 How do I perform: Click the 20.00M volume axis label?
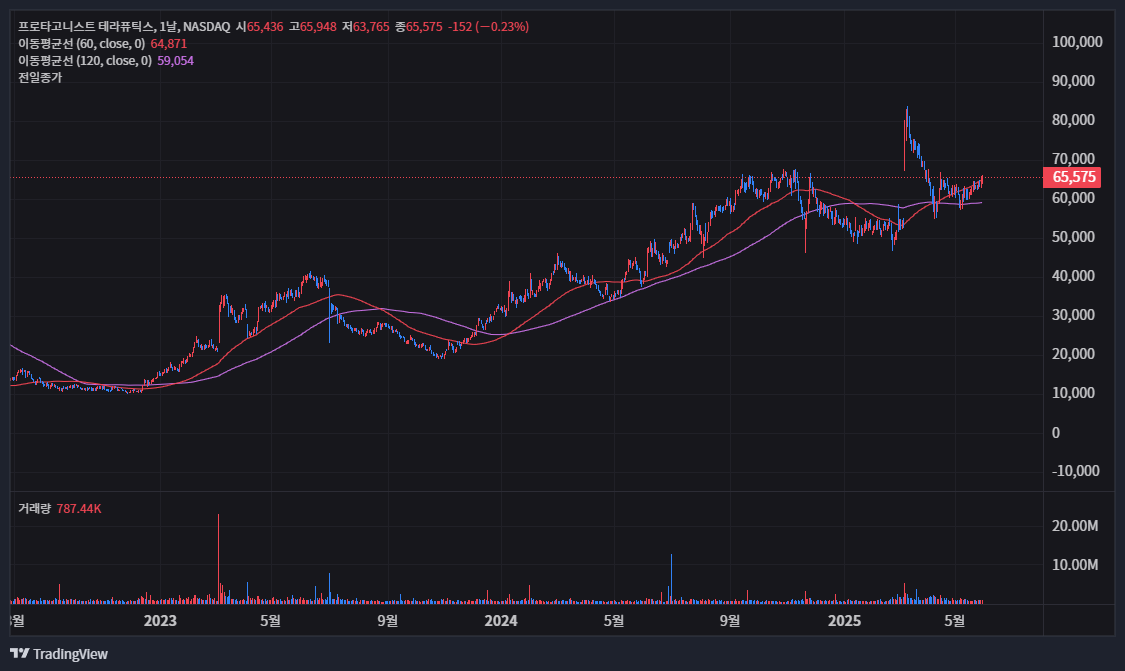pyautogui.click(x=1075, y=526)
